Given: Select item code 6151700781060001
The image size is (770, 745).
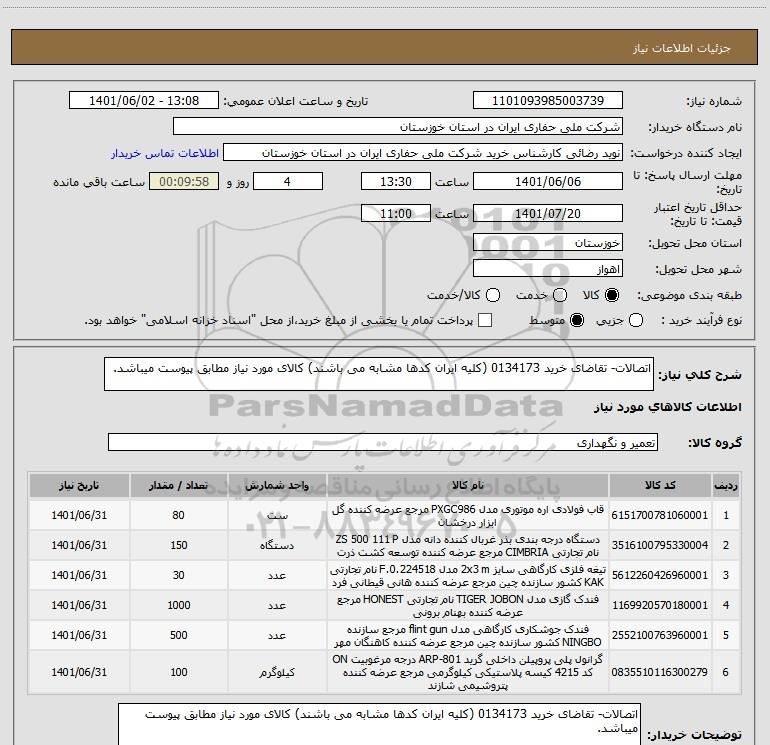Looking at the screenshot, I should (660, 515).
